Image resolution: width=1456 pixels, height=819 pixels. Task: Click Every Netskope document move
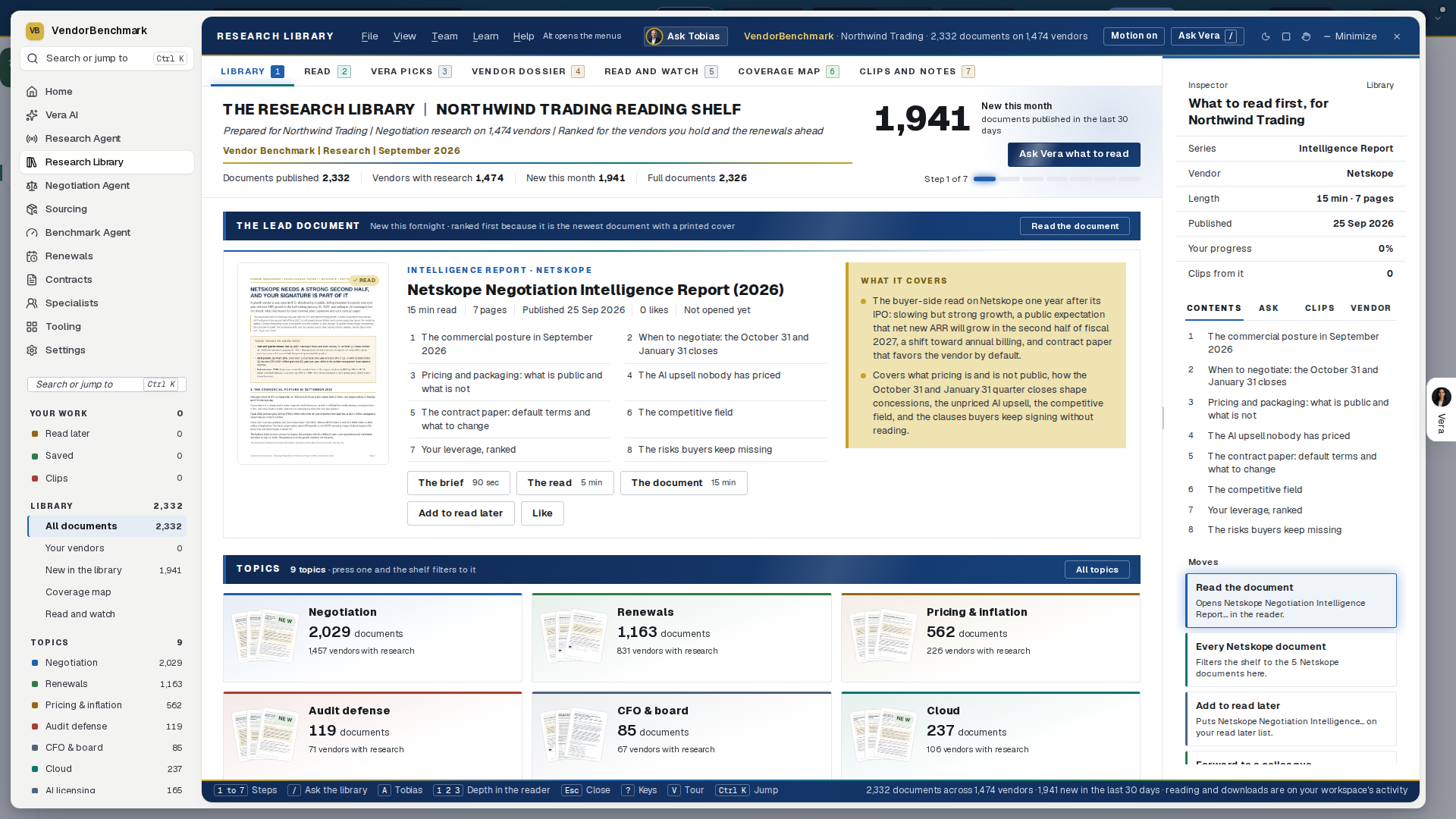[x=1291, y=660]
